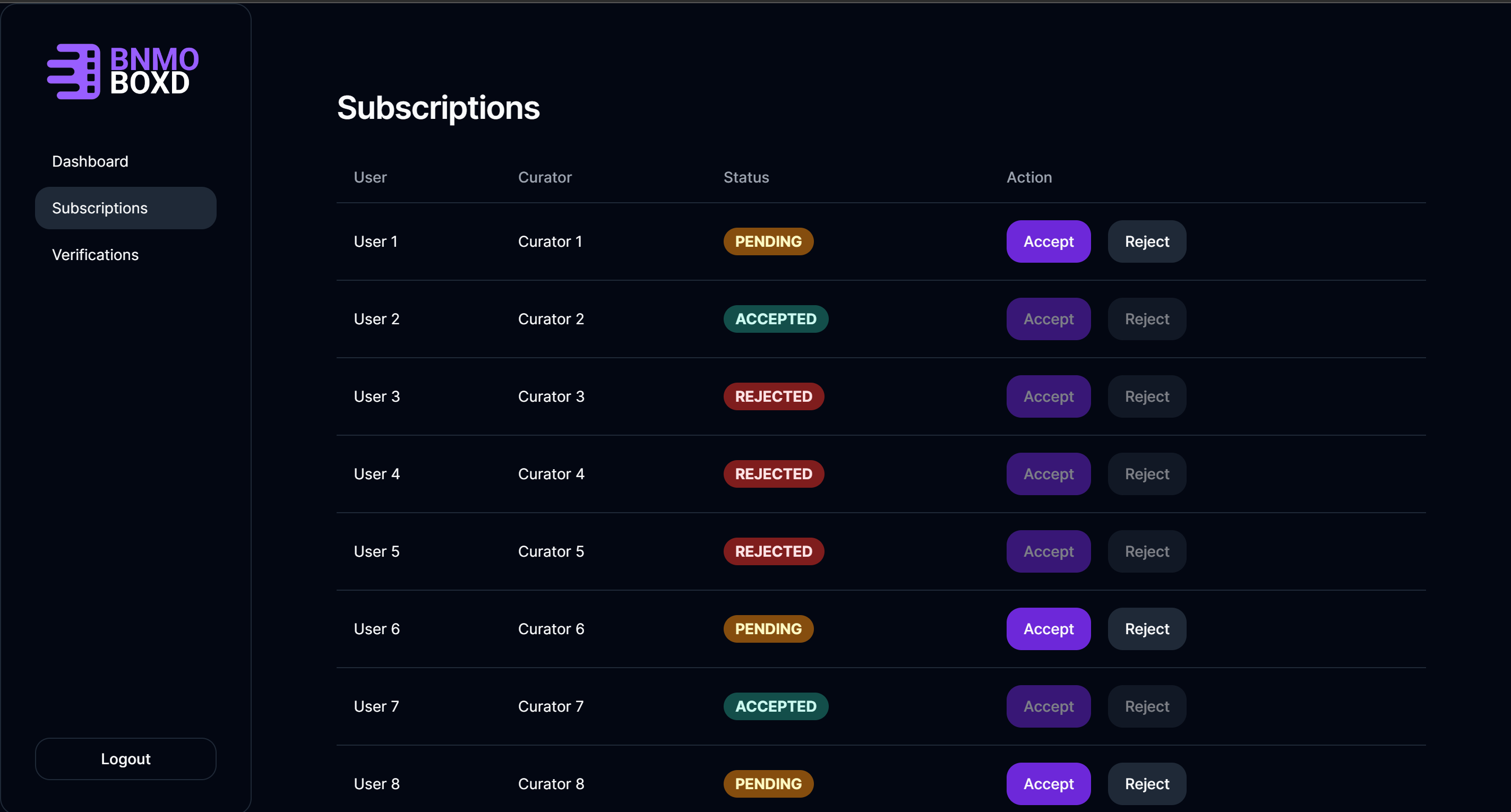
Task: Reject User 1's subscription request
Action: (1146, 241)
